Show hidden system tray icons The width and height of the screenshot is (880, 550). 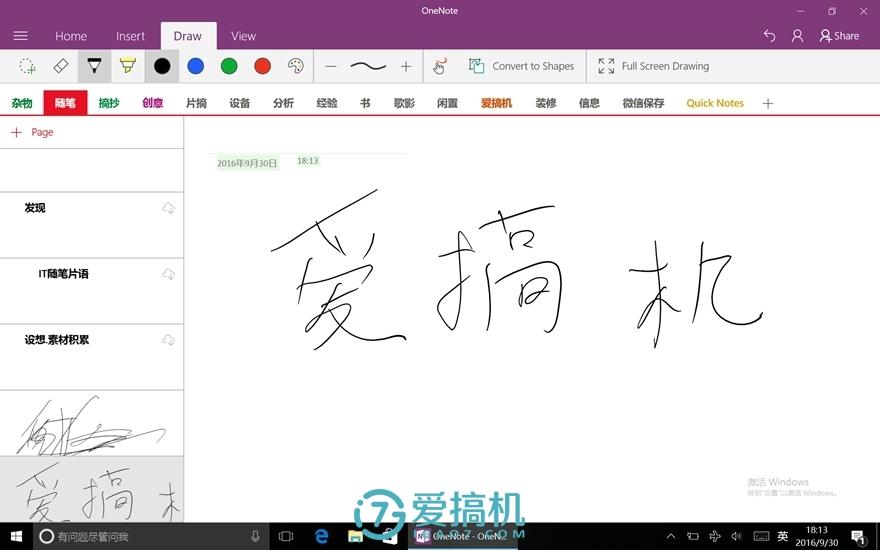(671, 537)
